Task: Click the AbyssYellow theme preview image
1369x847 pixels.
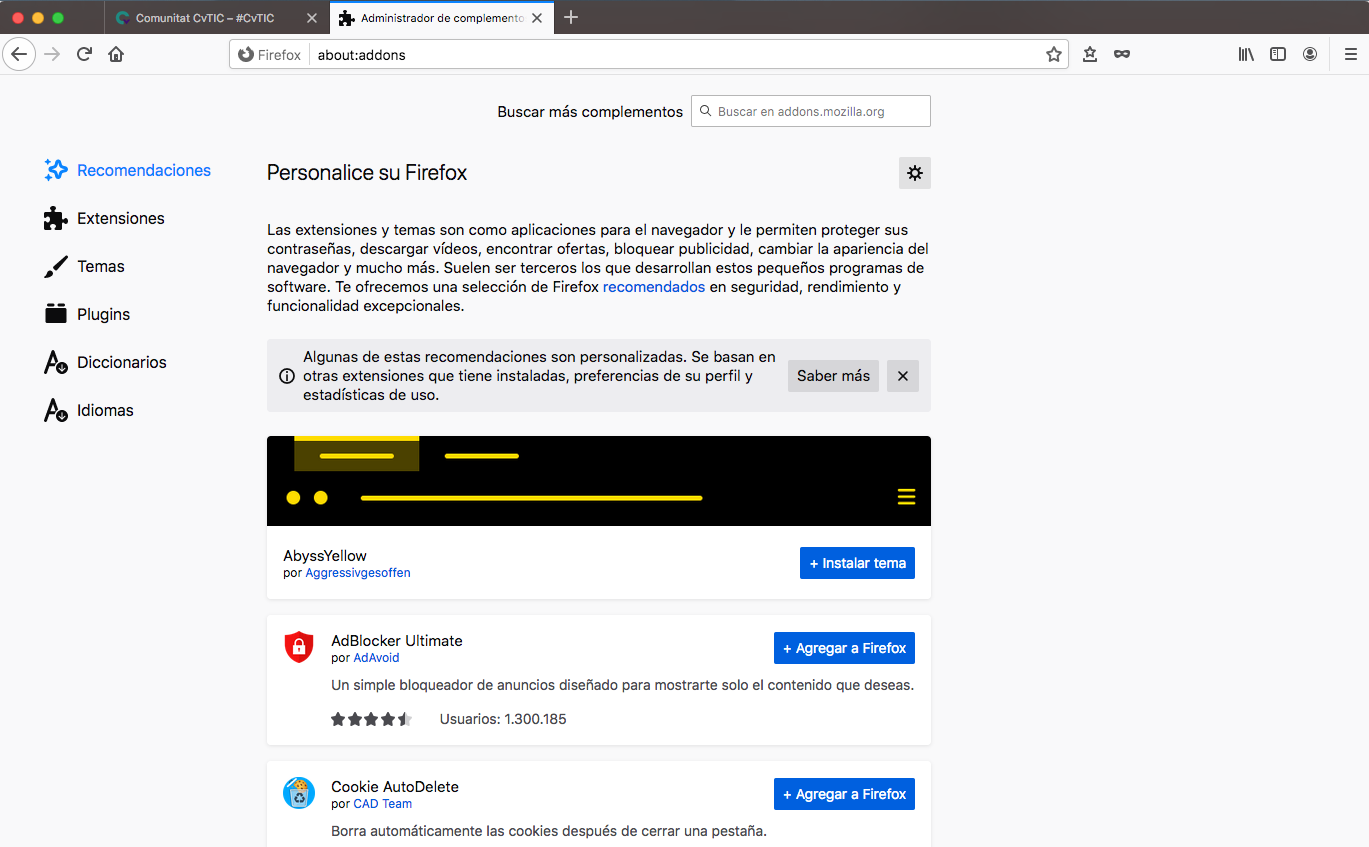Action: pyautogui.click(x=599, y=481)
